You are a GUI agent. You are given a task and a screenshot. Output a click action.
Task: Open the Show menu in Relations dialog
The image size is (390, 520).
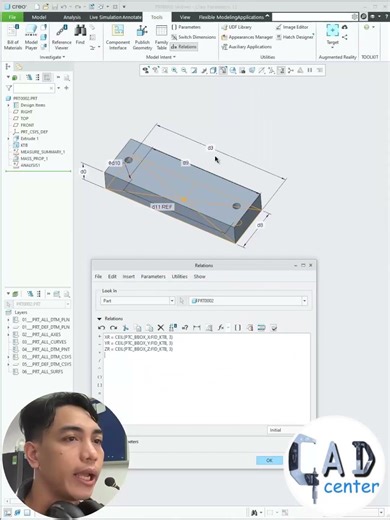click(x=199, y=276)
